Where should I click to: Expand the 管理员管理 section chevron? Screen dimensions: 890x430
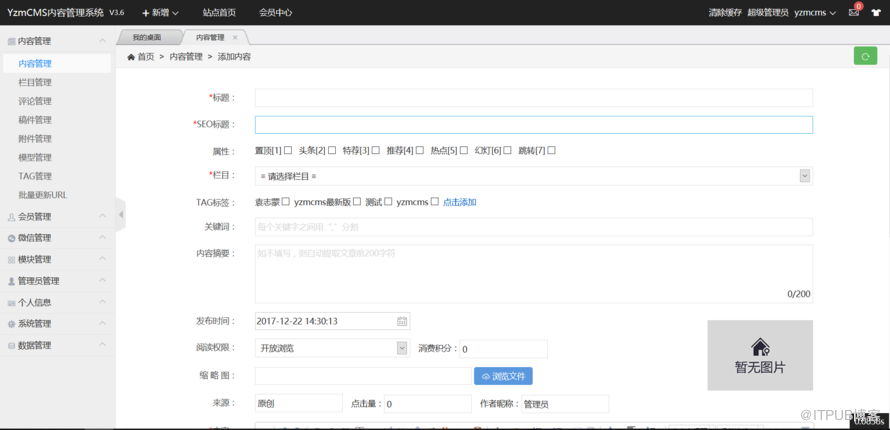(102, 281)
